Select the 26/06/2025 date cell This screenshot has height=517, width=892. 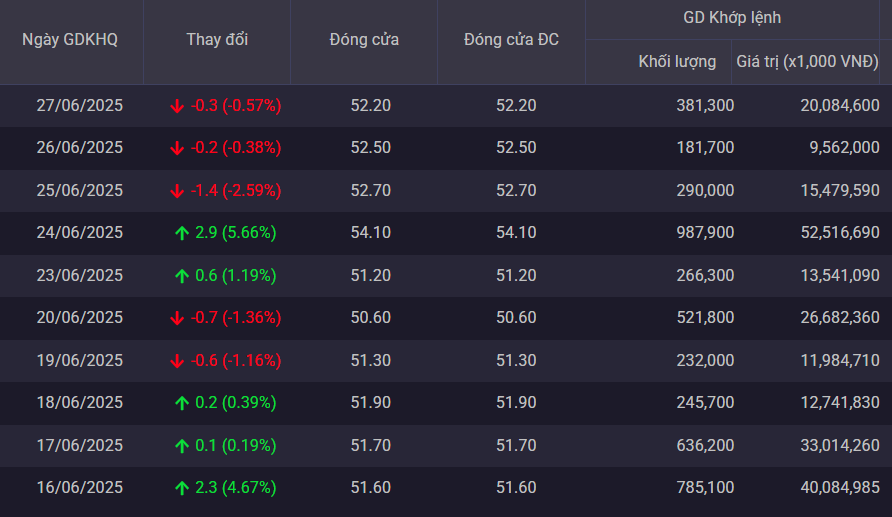[79, 148]
